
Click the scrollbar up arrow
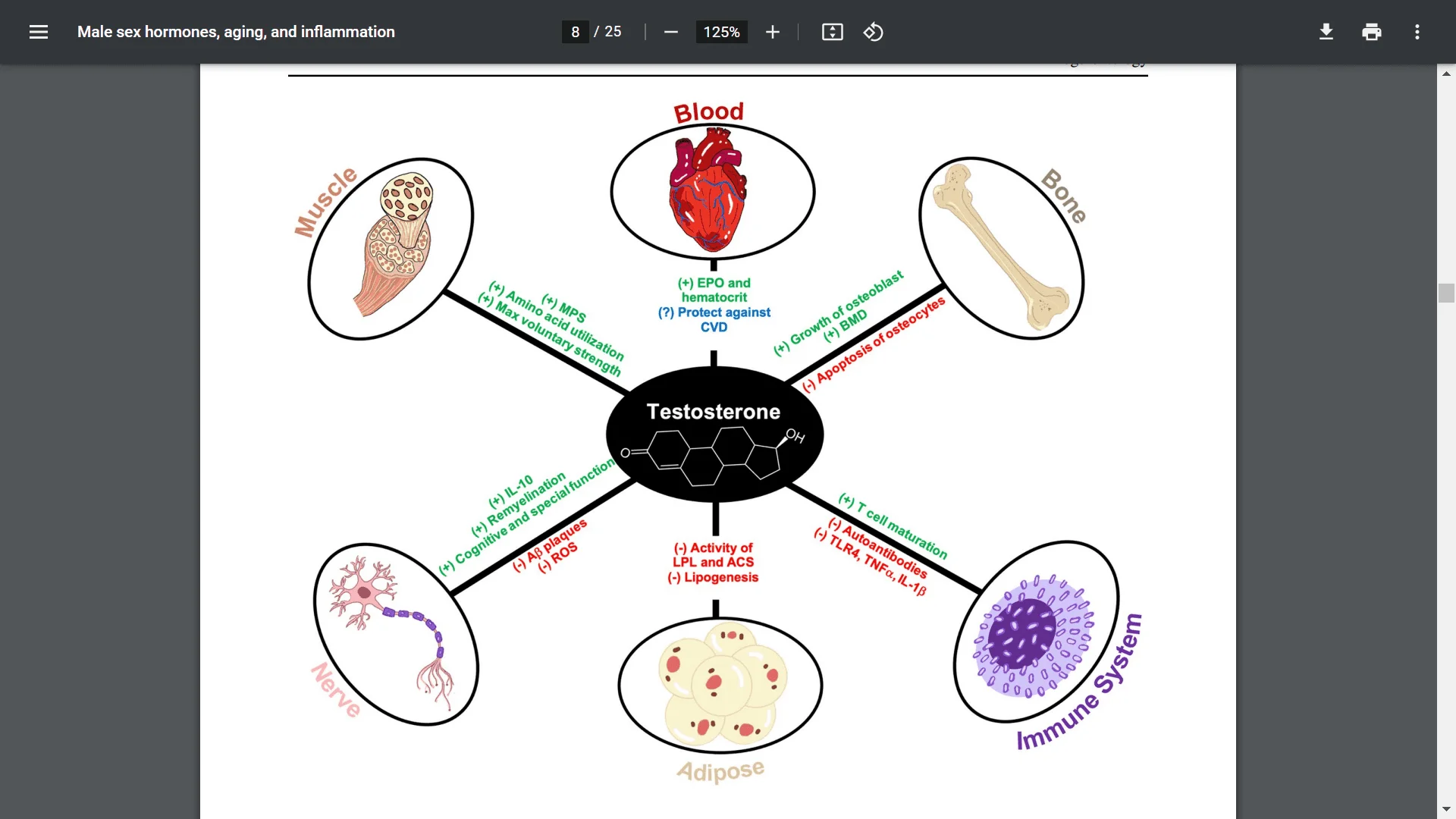(x=1446, y=74)
